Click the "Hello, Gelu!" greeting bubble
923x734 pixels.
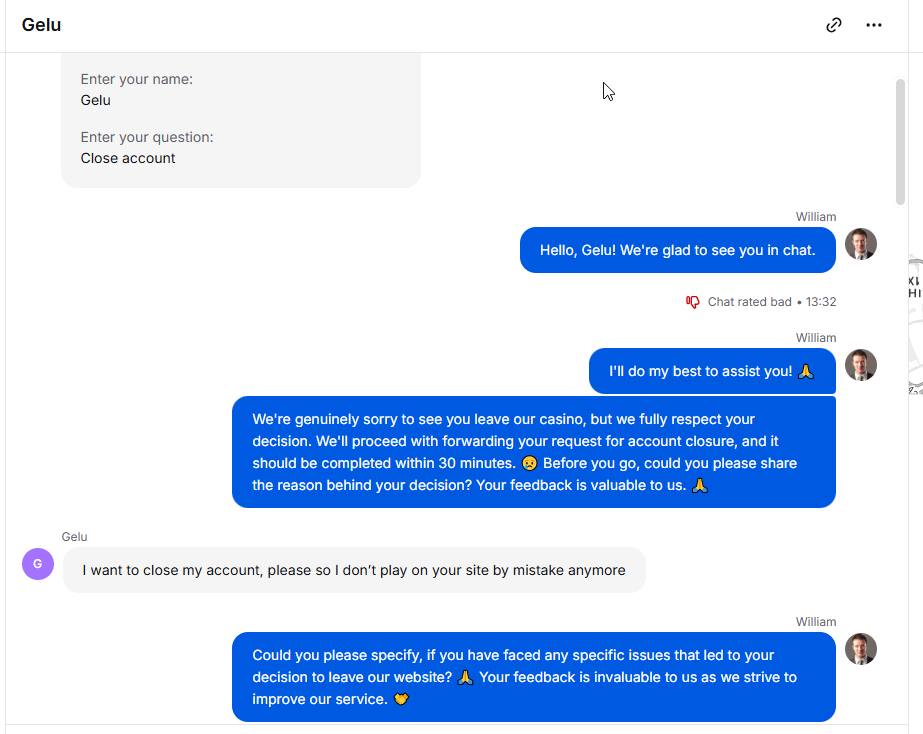point(678,250)
